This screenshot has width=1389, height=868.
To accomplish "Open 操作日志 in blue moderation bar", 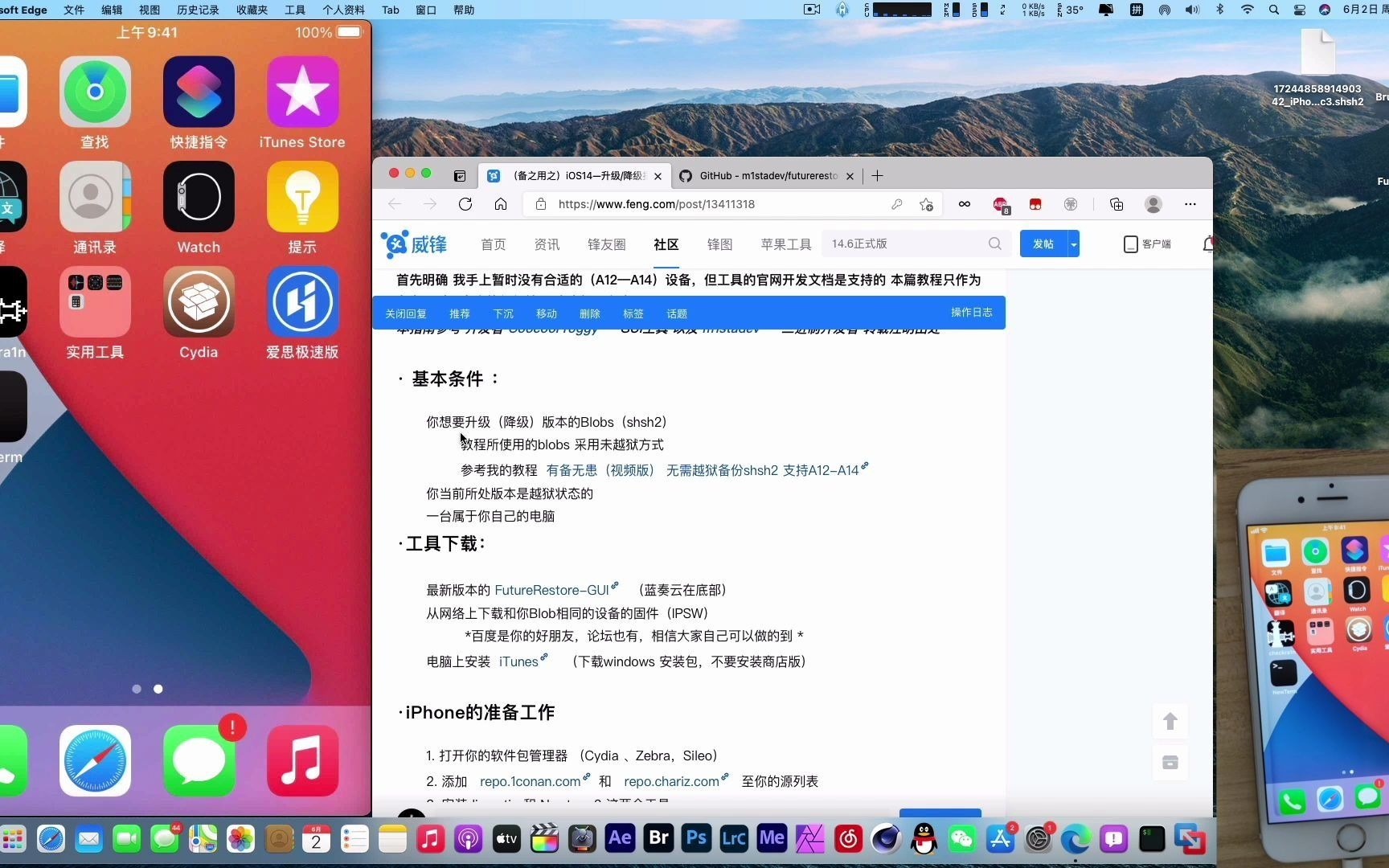I will tap(972, 312).
